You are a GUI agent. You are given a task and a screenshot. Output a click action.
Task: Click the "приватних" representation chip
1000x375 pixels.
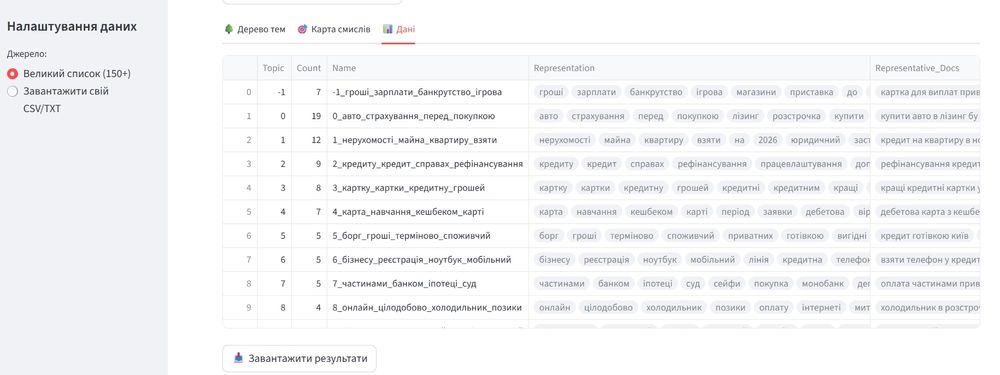pos(750,236)
